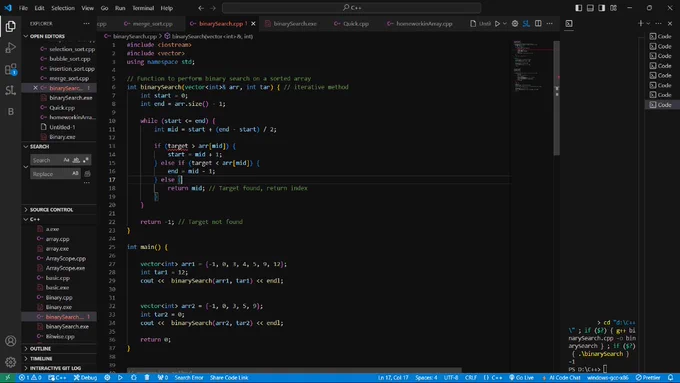Click Go Live in status bar

[521, 378]
